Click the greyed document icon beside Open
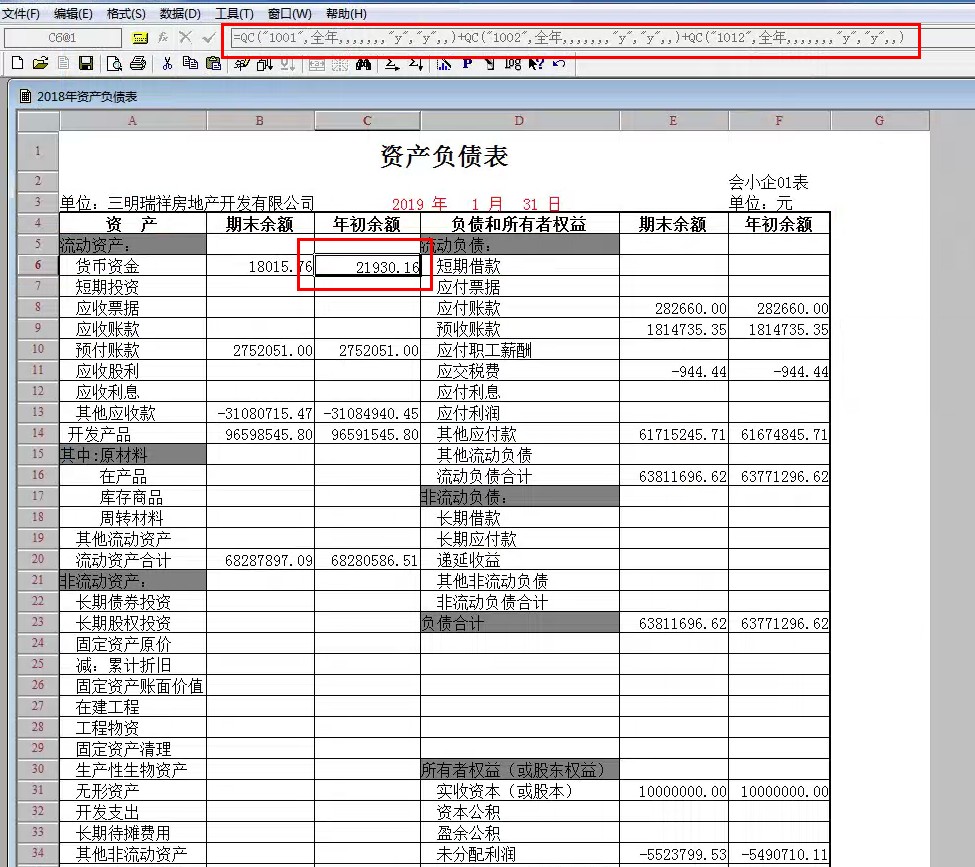The width and height of the screenshot is (975, 867). 63,63
